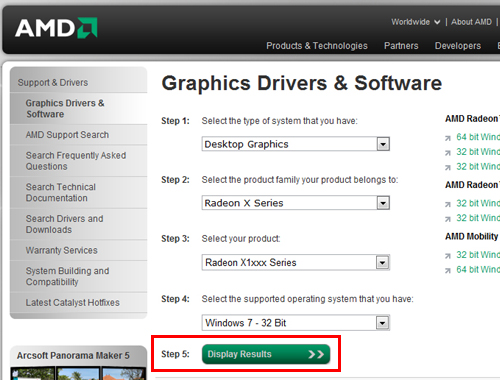Click last 64 bit Windows link under AMD Mobility

coord(478,269)
